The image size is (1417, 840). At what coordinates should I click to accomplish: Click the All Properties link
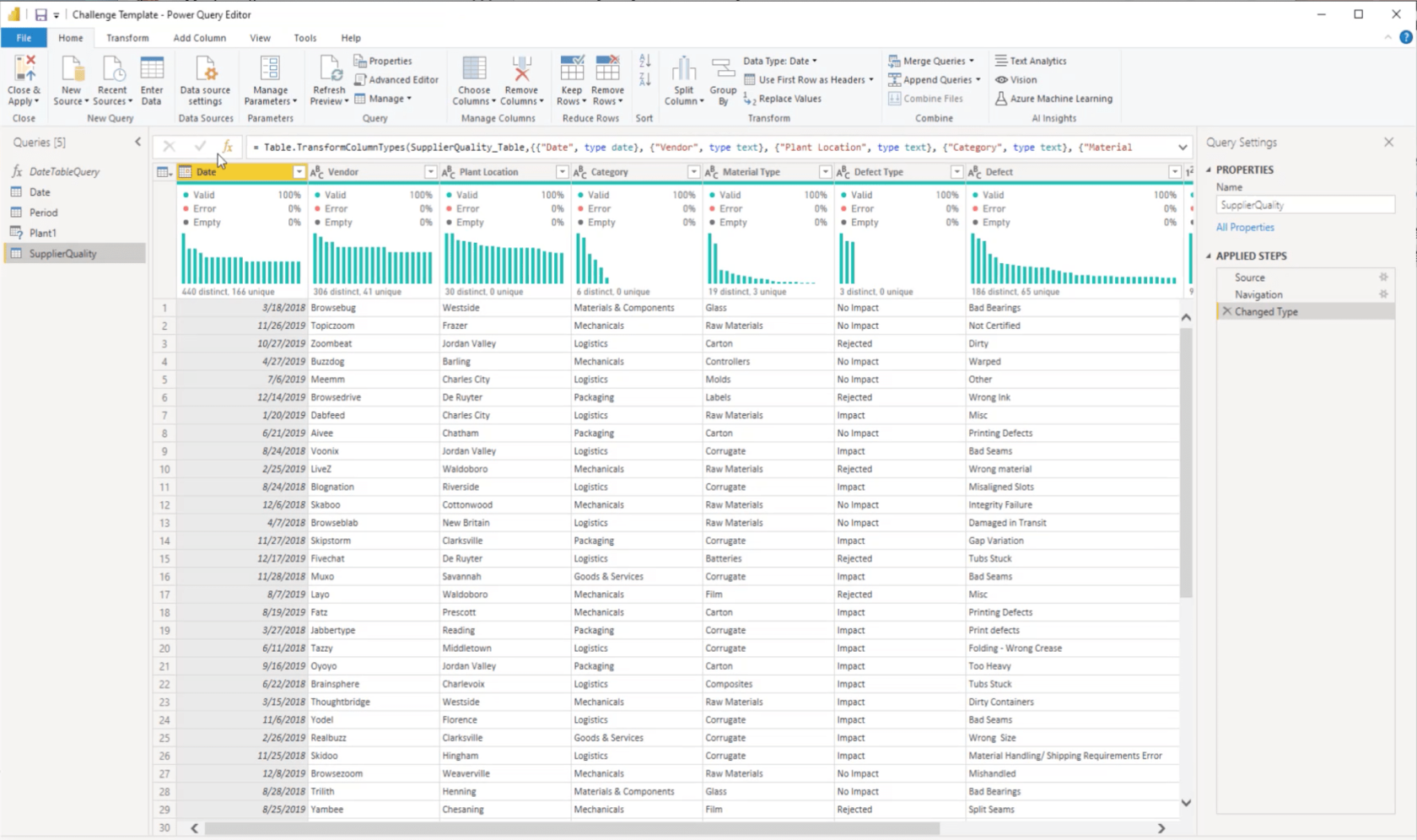coord(1245,227)
